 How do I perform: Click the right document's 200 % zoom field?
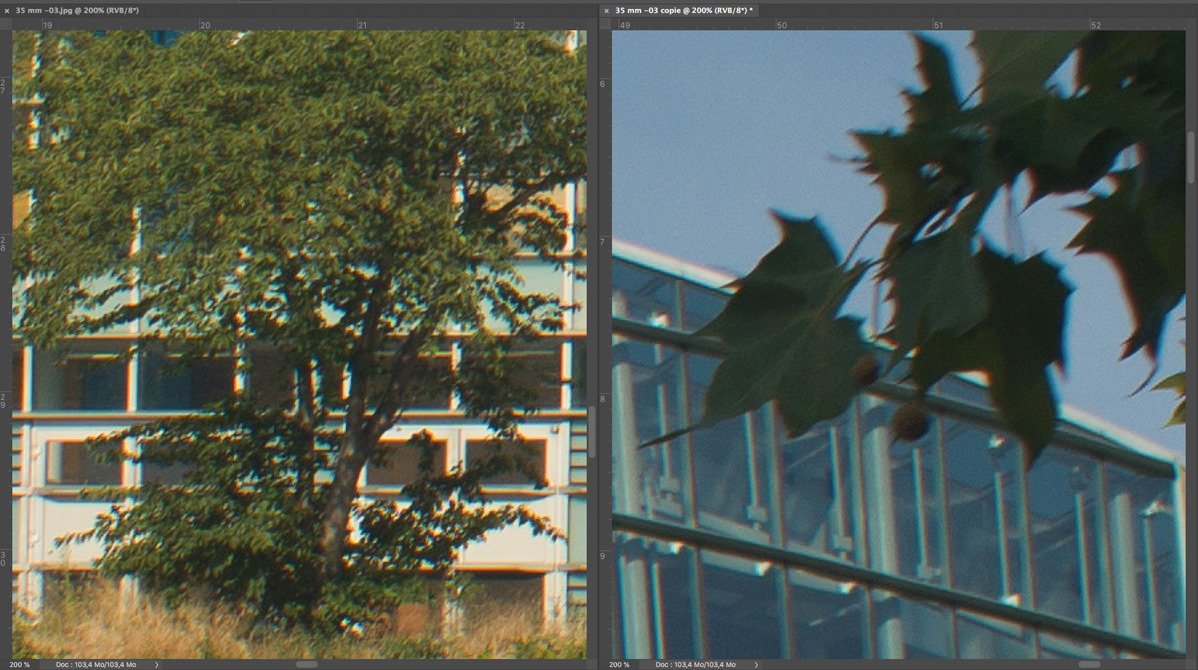tap(620, 664)
